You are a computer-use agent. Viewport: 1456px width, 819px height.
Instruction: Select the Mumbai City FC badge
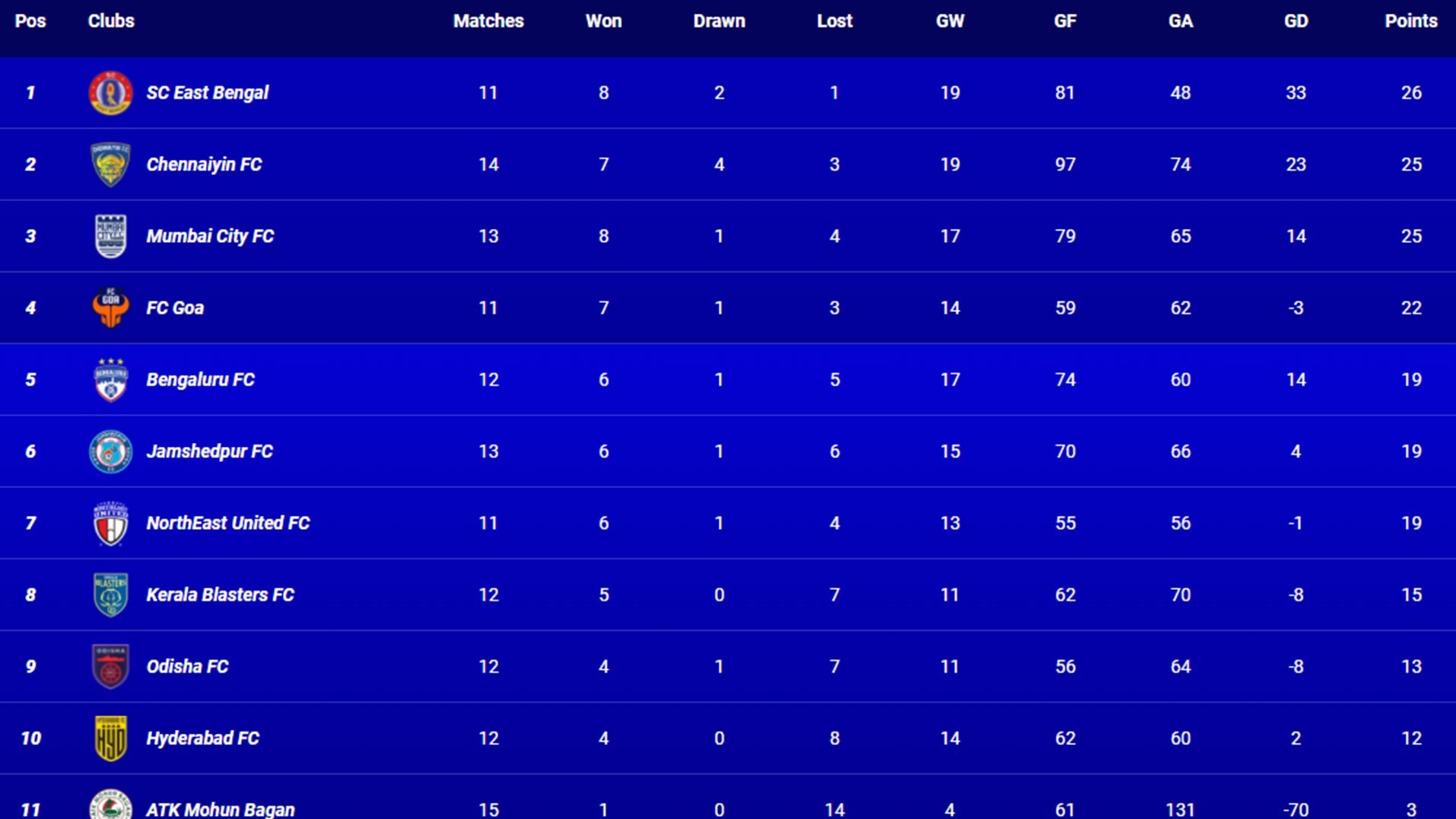pos(110,236)
